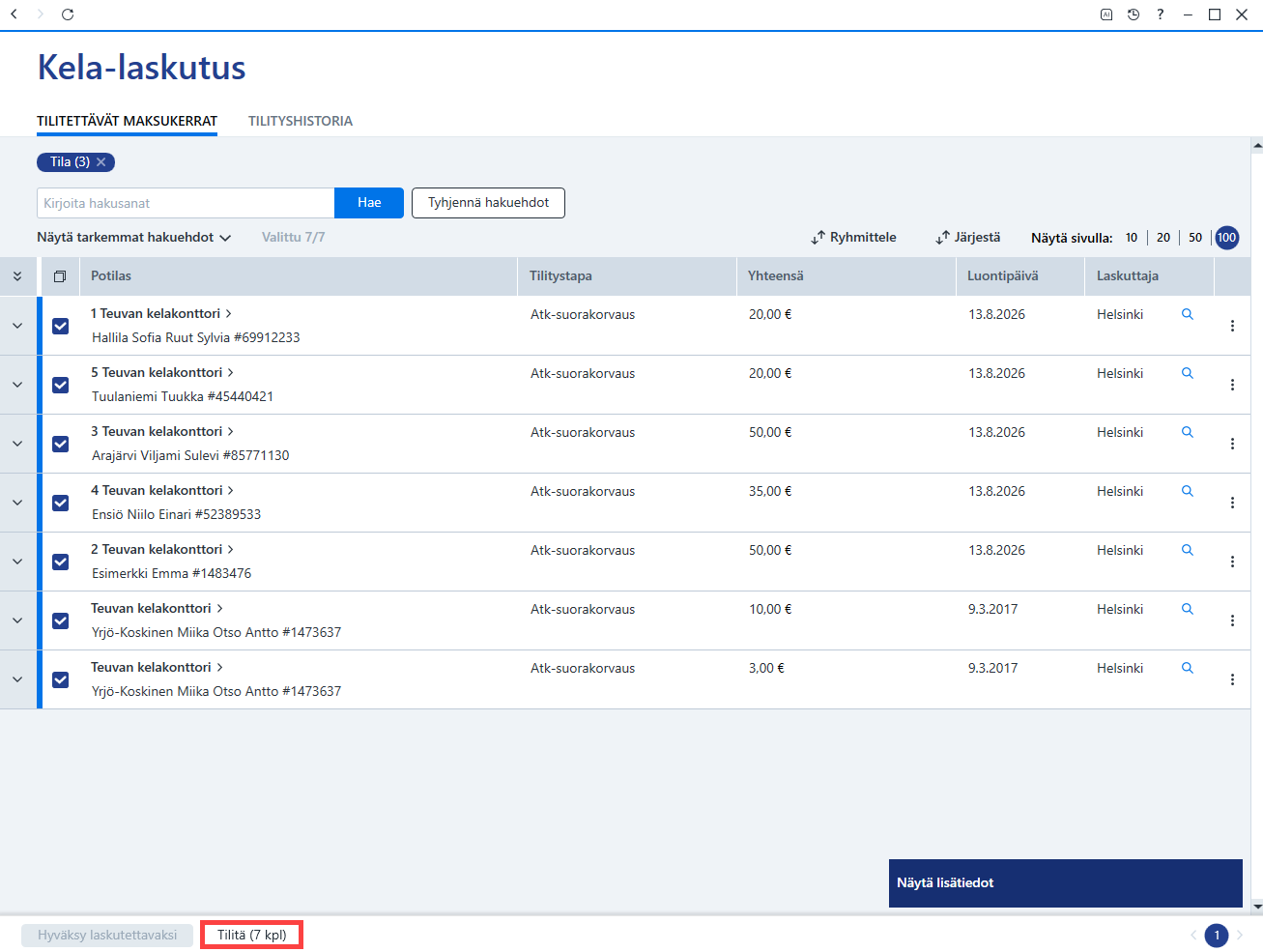The width and height of the screenshot is (1263, 952).
Task: Expand the Hallila Sofia row details
Action: (17, 326)
